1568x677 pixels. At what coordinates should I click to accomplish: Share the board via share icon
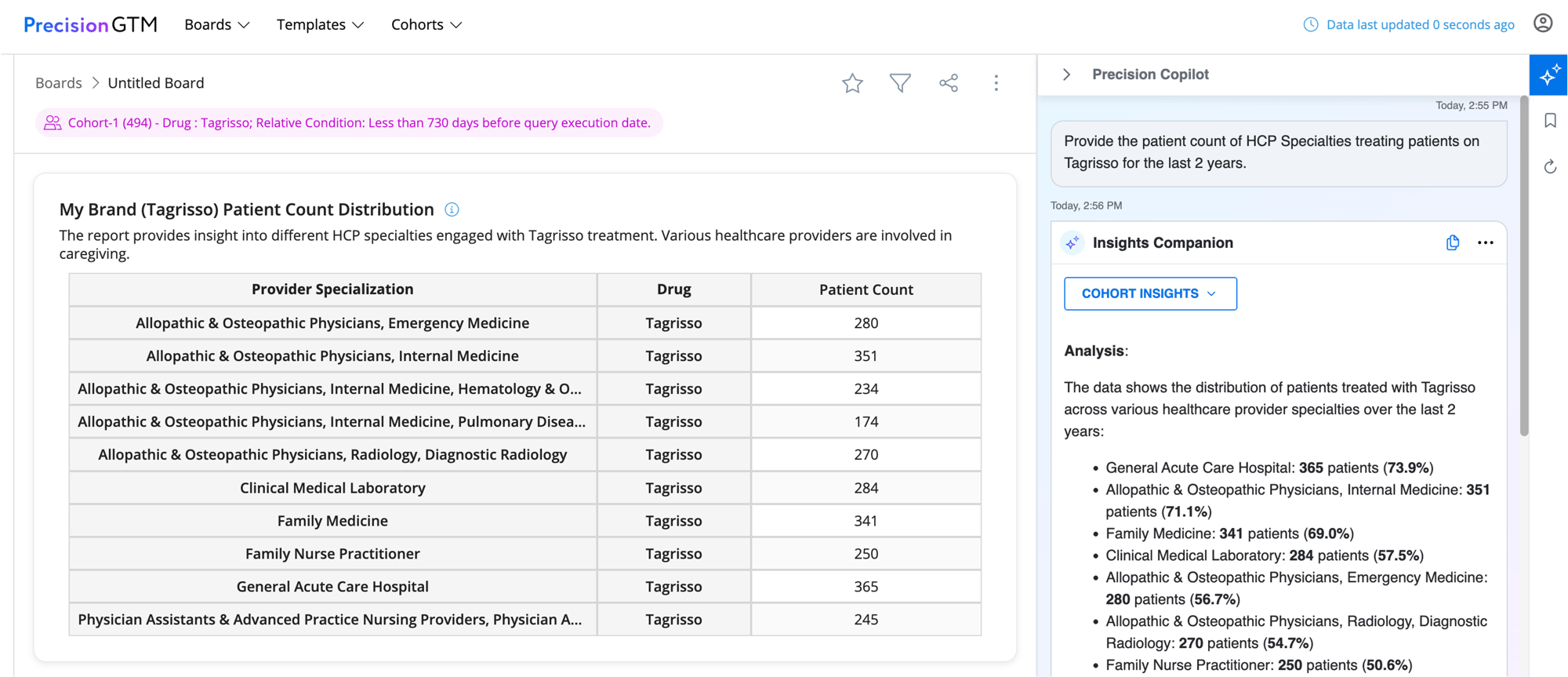tap(949, 83)
